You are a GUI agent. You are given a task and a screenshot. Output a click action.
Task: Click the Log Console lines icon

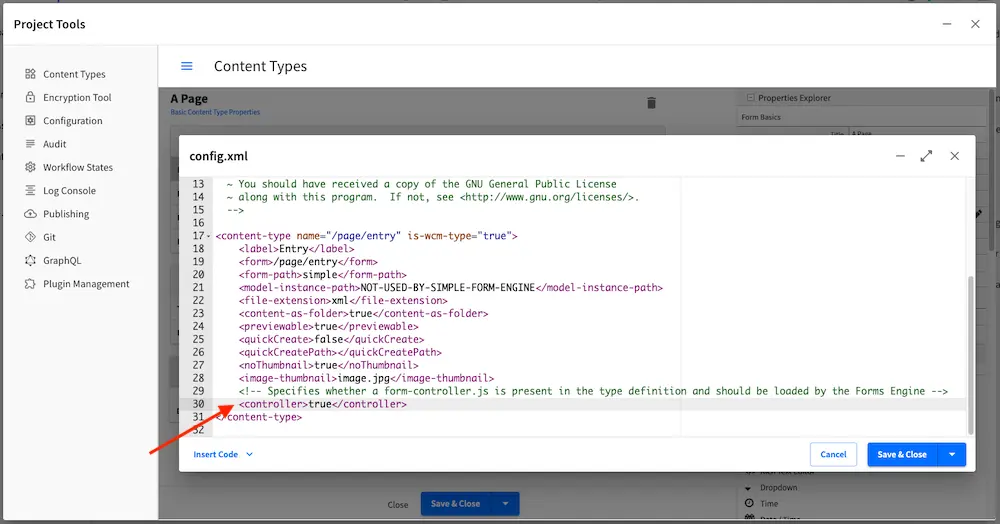(x=30, y=190)
